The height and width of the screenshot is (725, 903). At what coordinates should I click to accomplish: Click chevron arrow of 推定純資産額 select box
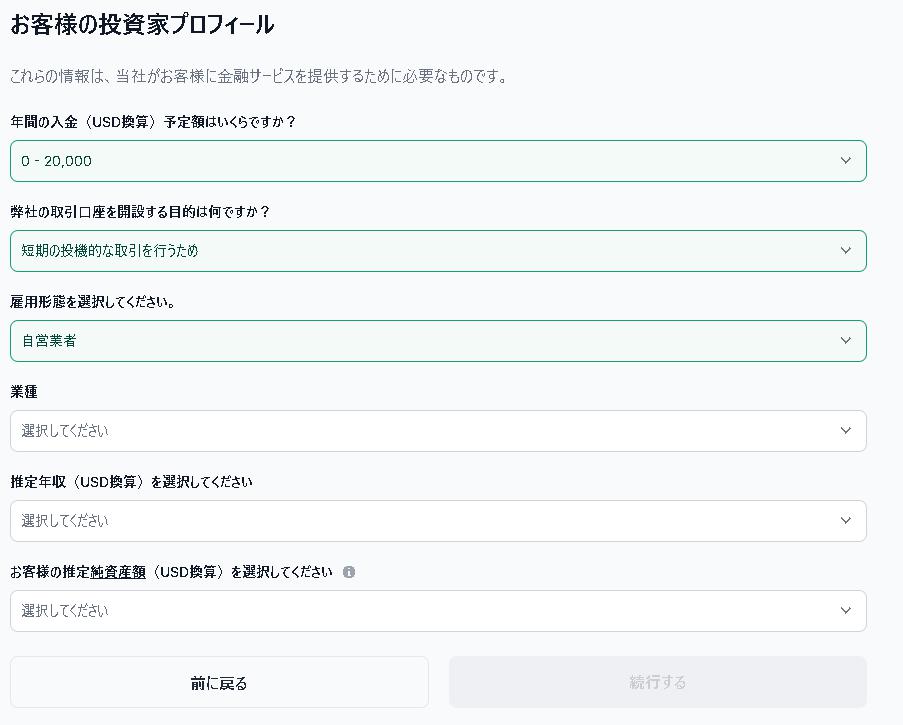click(x=845, y=610)
